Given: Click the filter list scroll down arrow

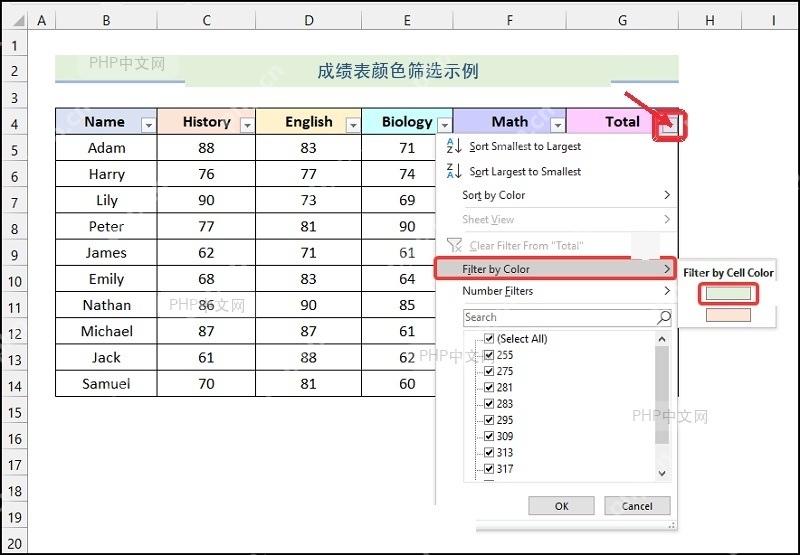Looking at the screenshot, I should (662, 473).
